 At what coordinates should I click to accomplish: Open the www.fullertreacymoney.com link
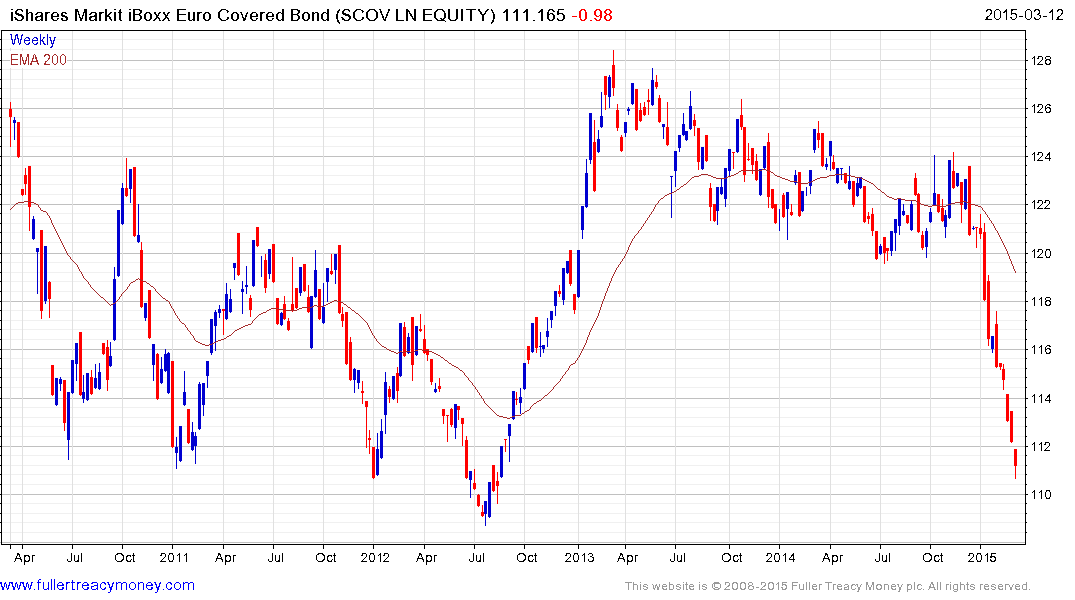[97, 585]
